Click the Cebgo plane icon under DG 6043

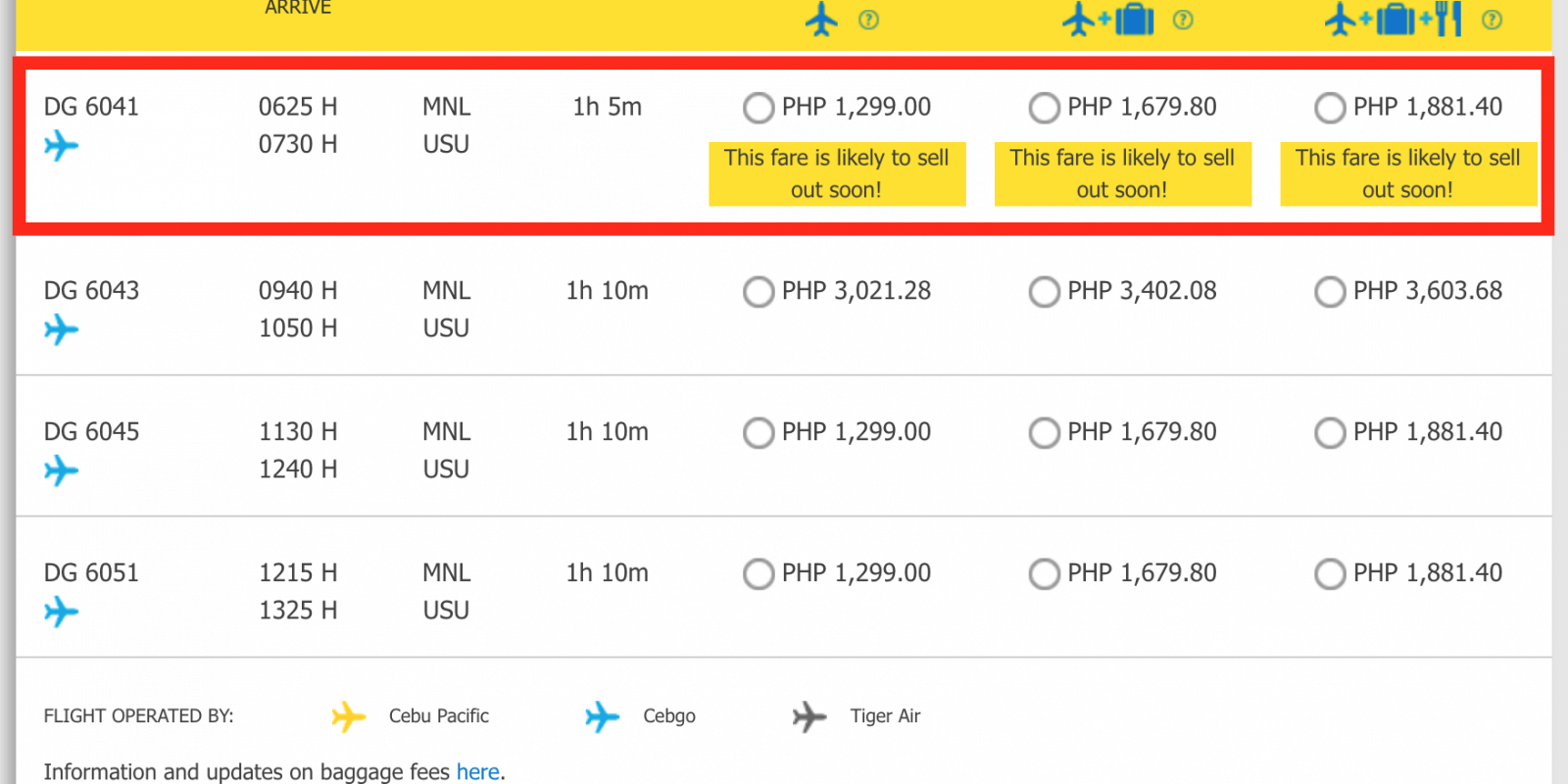[61, 330]
